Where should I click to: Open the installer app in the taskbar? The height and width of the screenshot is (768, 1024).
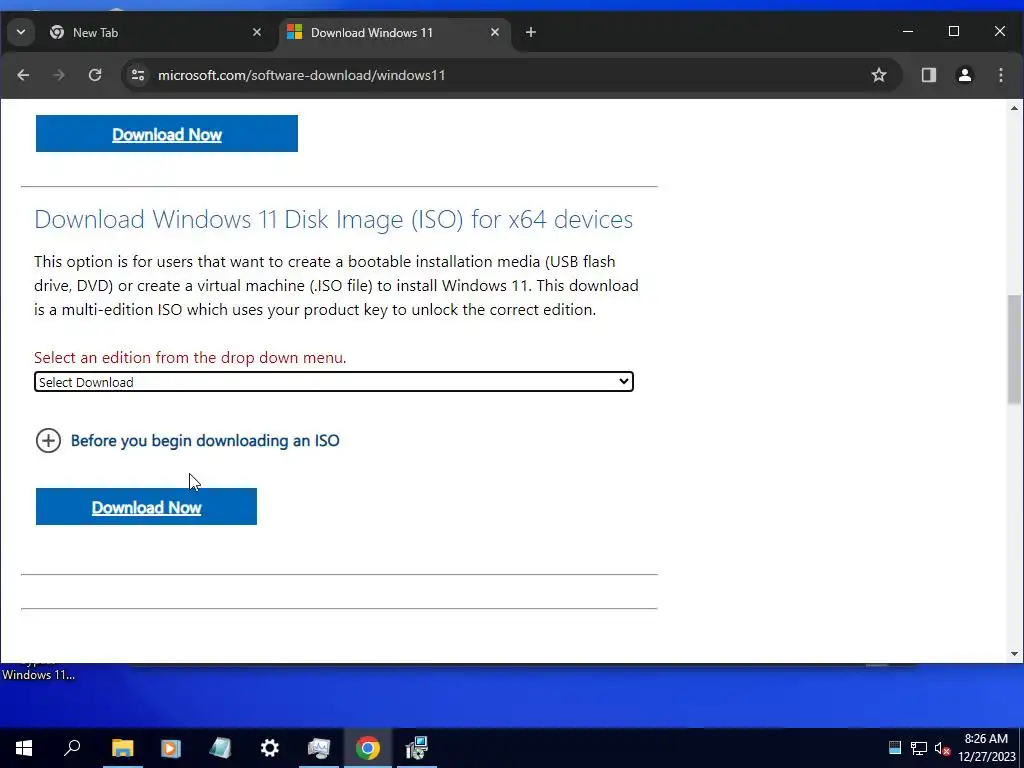416,748
